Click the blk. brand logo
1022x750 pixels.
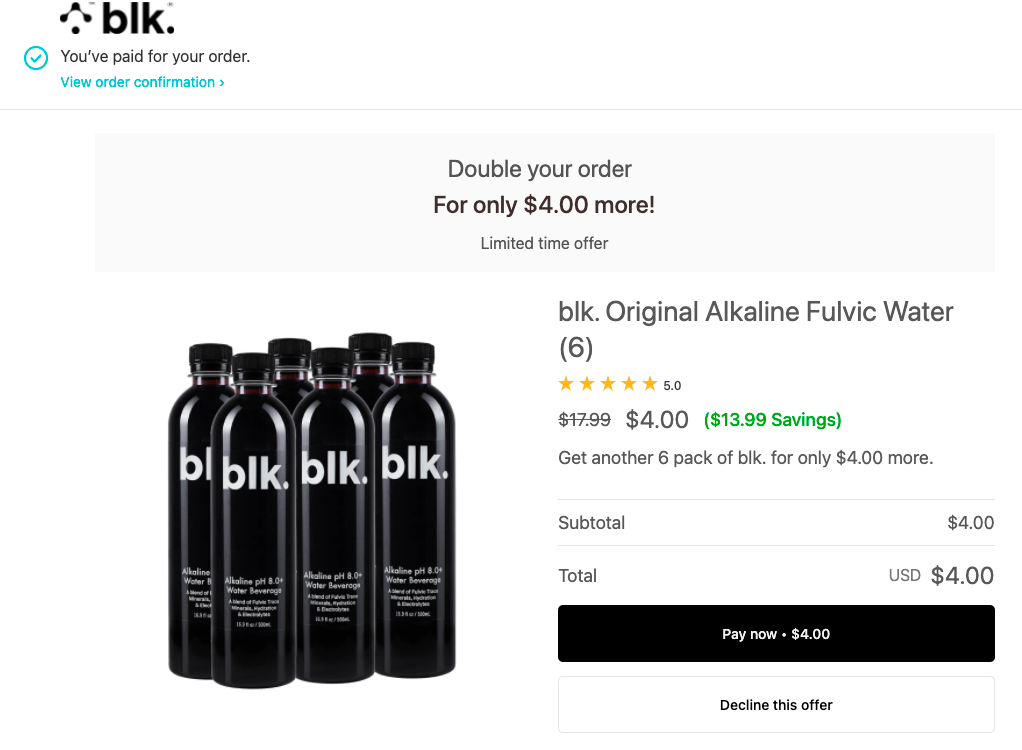(x=117, y=18)
